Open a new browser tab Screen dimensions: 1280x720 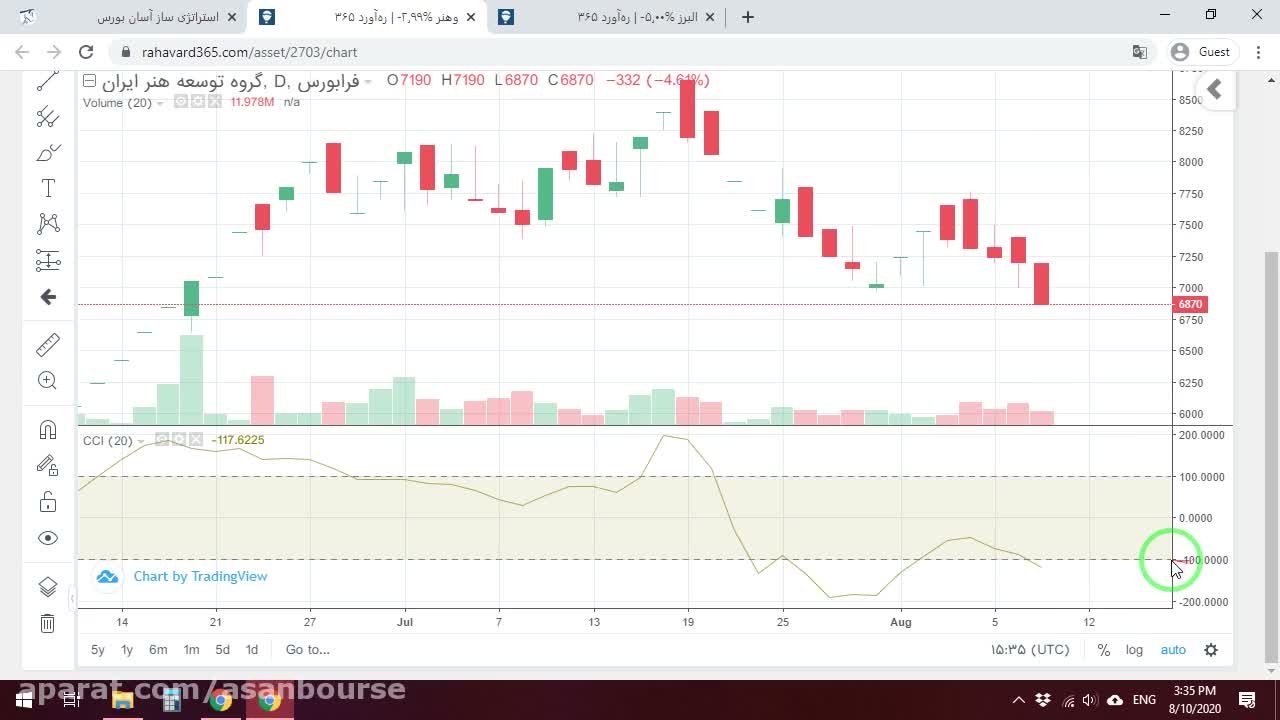748,17
